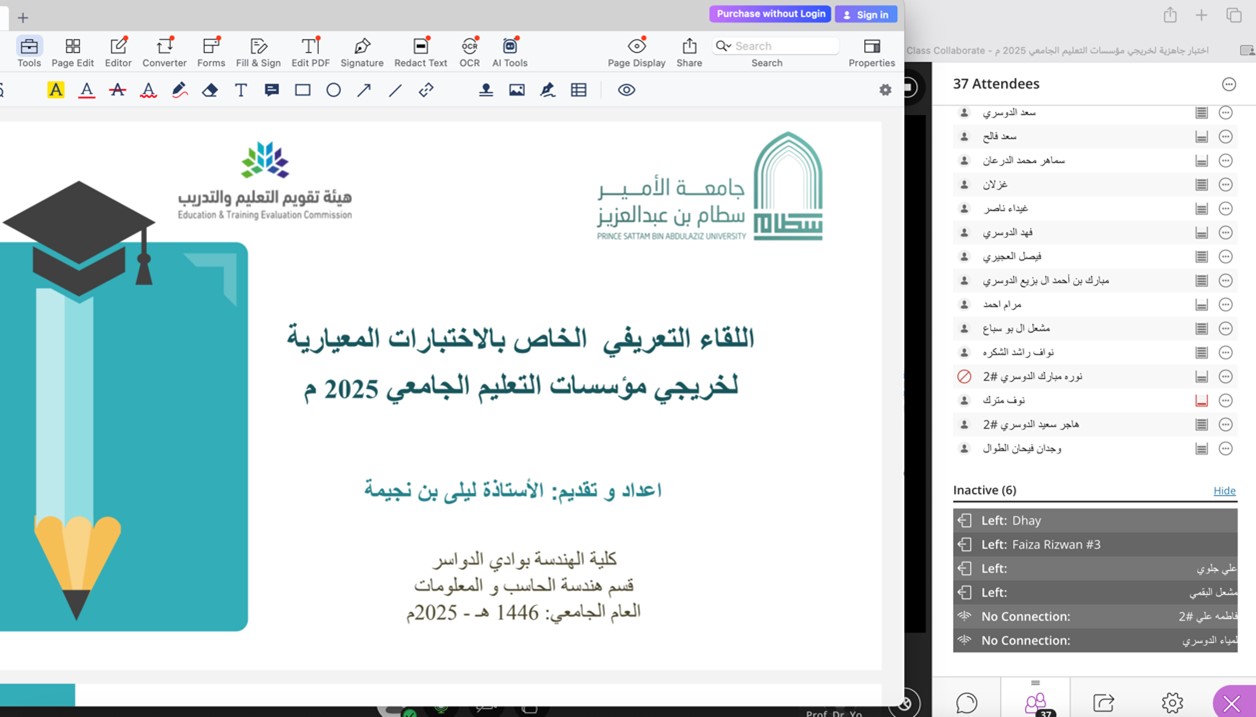Open options for attendee غزلان

1225,185
